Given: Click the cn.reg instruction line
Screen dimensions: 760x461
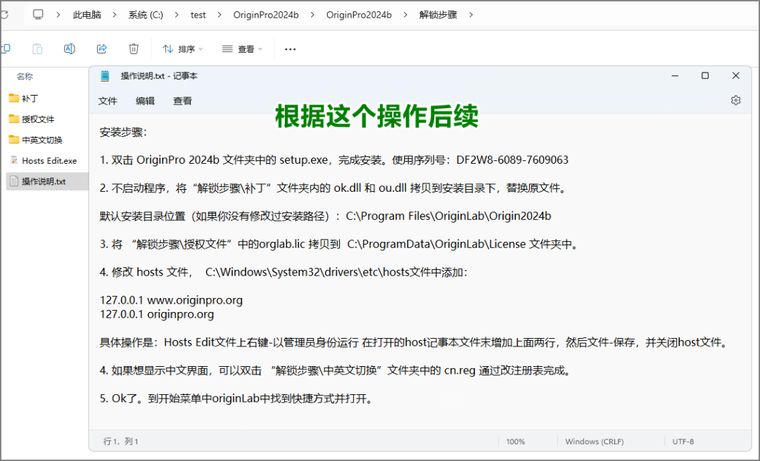Looking at the screenshot, I should pos(337,371).
